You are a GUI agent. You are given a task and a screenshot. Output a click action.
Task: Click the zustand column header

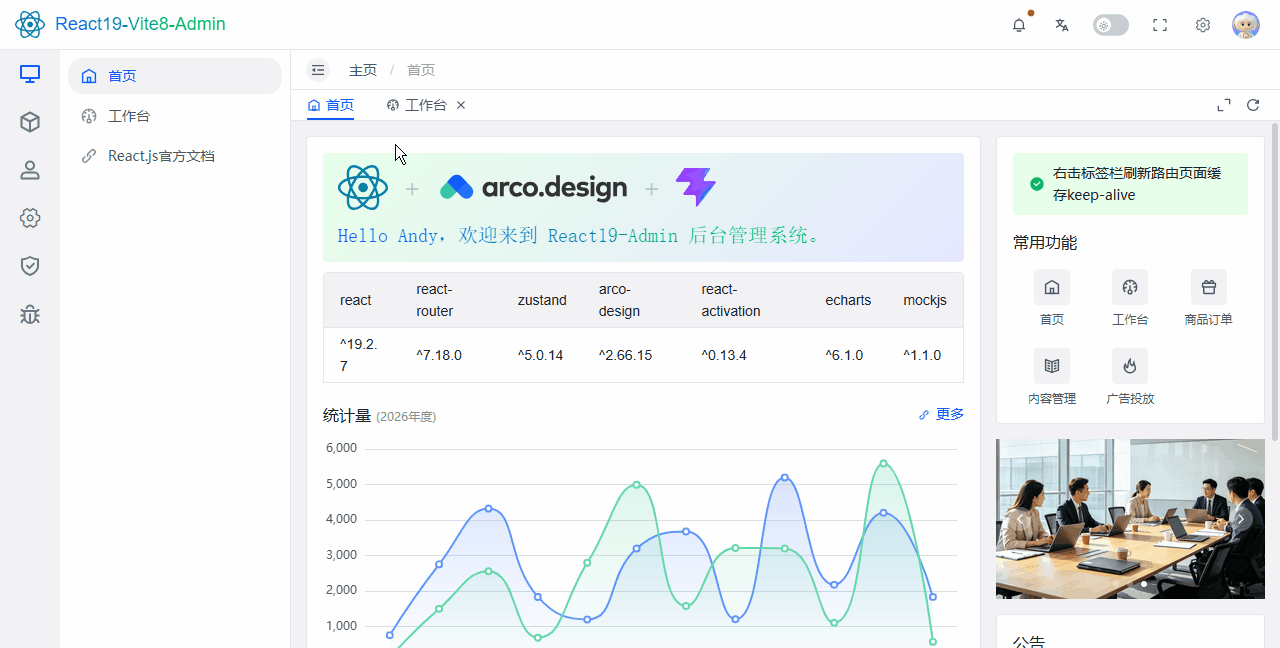point(542,300)
